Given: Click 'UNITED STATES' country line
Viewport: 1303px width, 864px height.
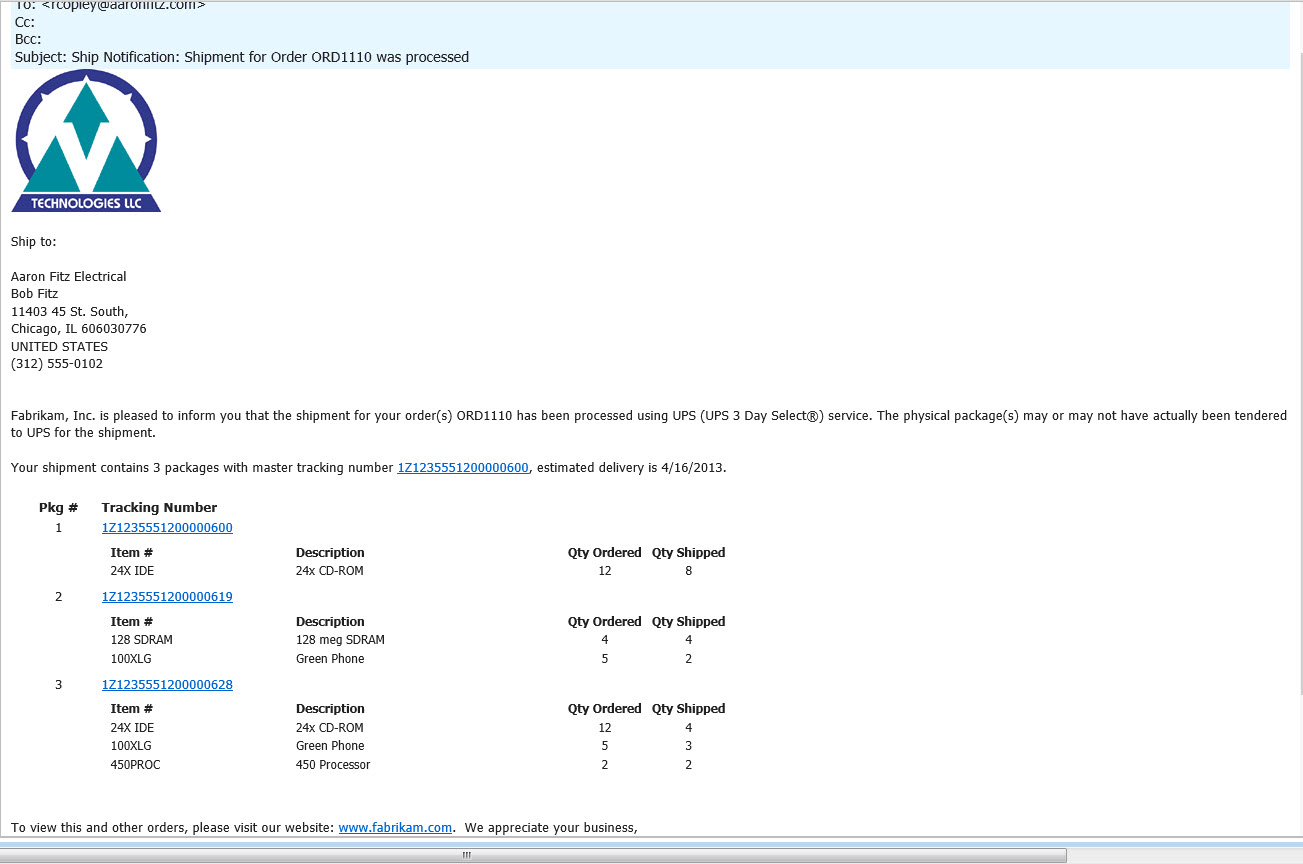Looking at the screenshot, I should click(x=59, y=347).
